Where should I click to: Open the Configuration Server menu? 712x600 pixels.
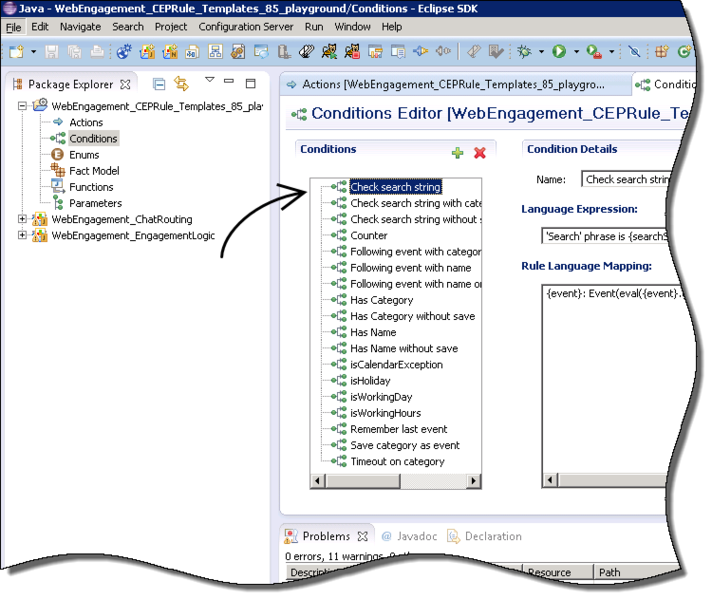246,27
